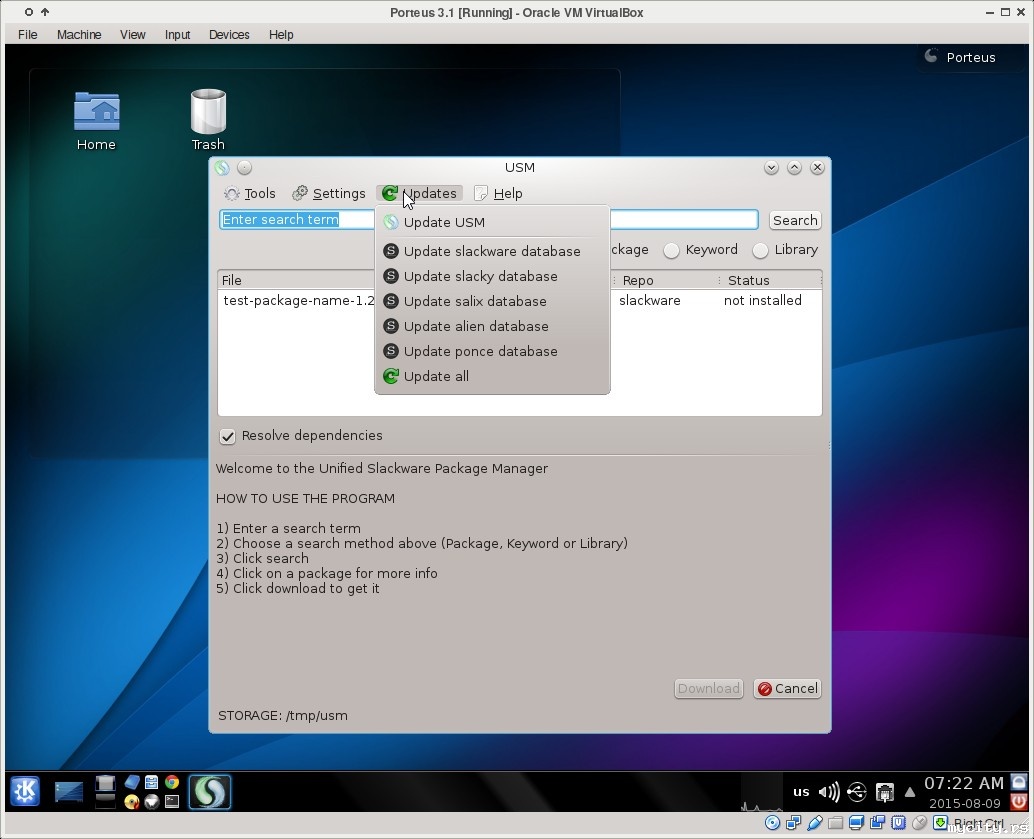Screen dimensions: 1034x839
Task: Select the Library search radio button
Action: (761, 250)
